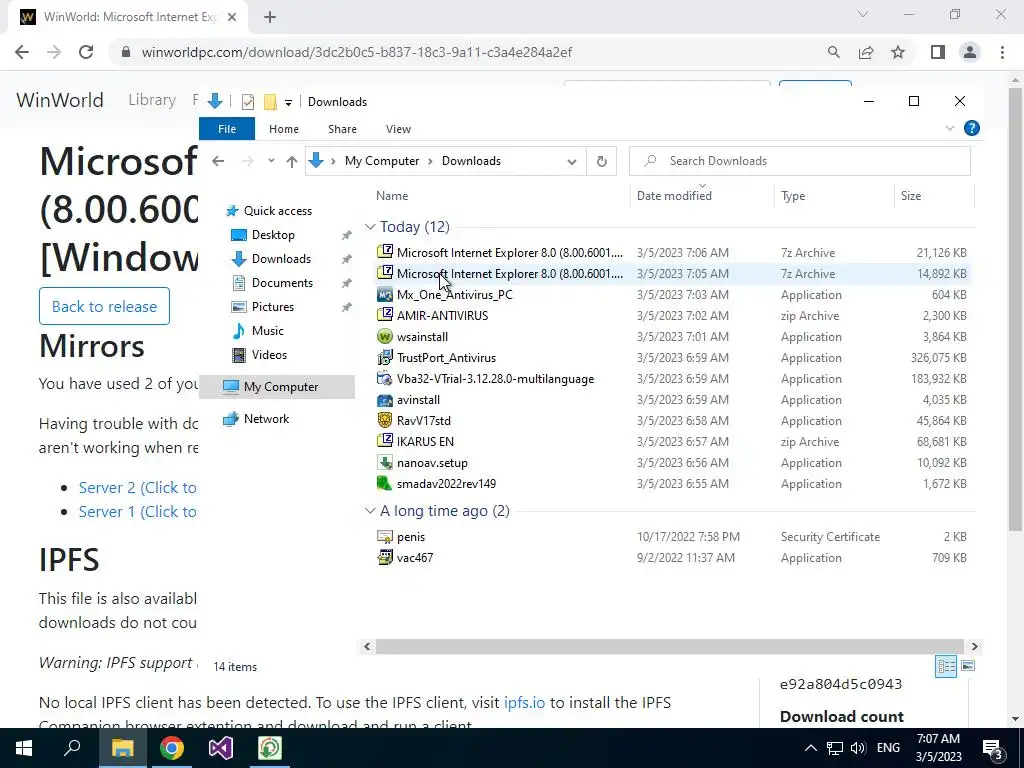Open Windows Start menu

24,748
